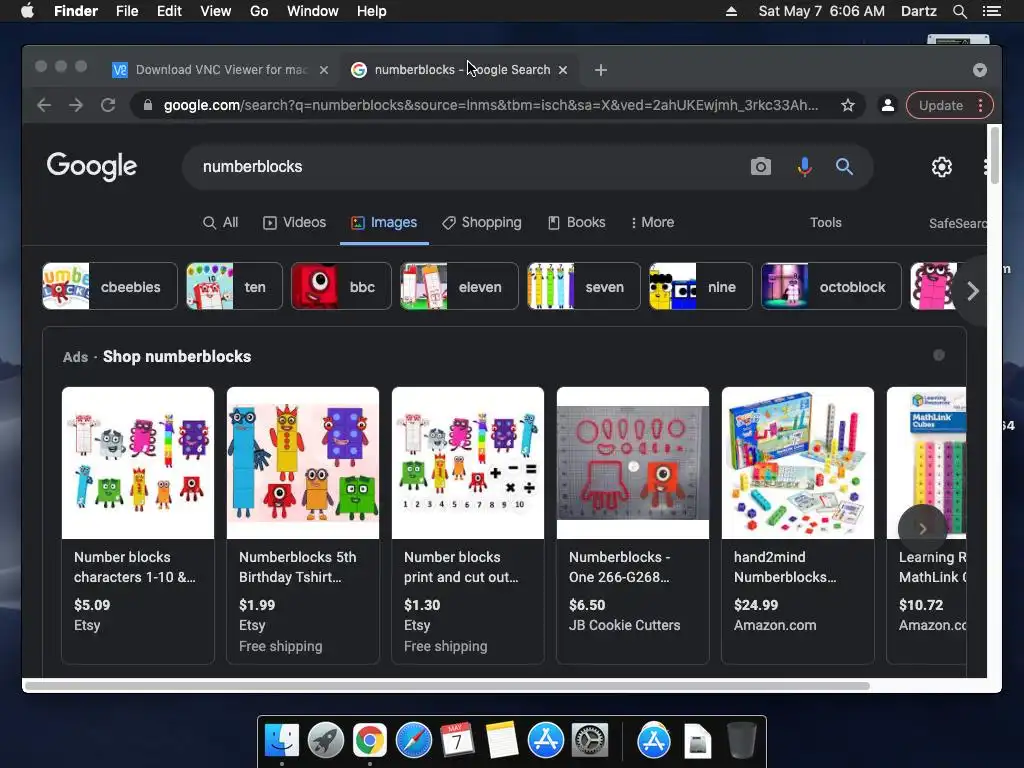Click the bbc suggestion chip
The height and width of the screenshot is (768, 1024).
pyautogui.click(x=341, y=286)
